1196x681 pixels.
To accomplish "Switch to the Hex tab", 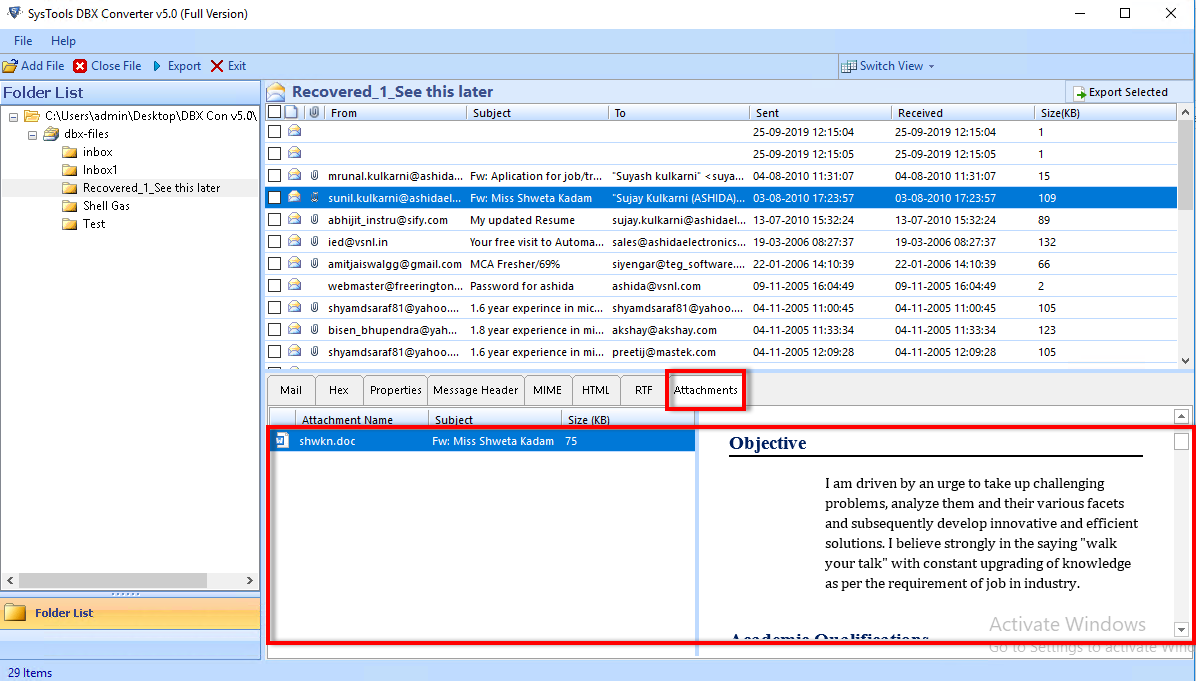I will (339, 390).
